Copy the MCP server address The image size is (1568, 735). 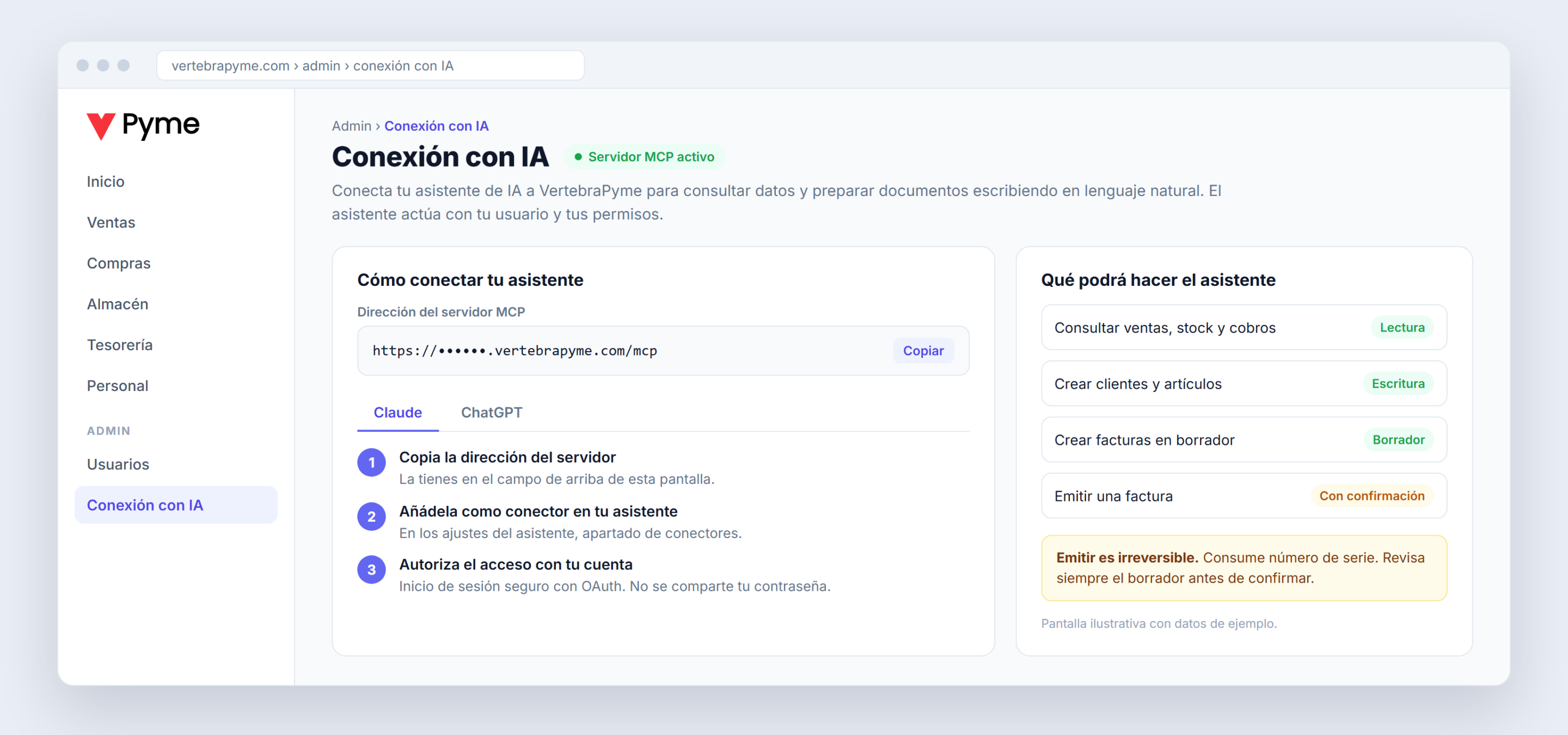click(923, 351)
